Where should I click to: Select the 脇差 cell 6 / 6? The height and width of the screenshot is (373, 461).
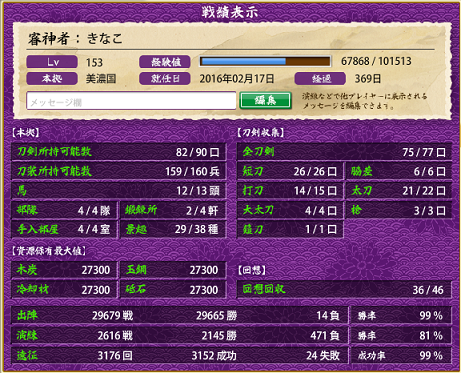click(x=399, y=171)
